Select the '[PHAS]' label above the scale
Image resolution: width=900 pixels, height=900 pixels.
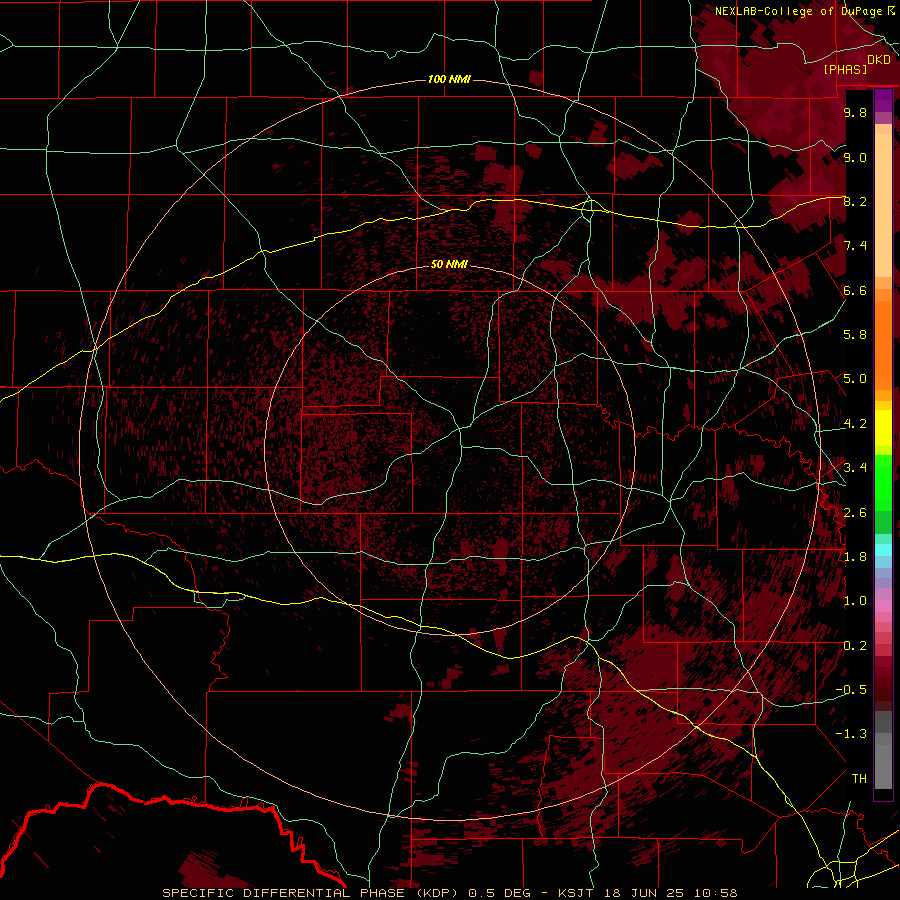(x=845, y=69)
